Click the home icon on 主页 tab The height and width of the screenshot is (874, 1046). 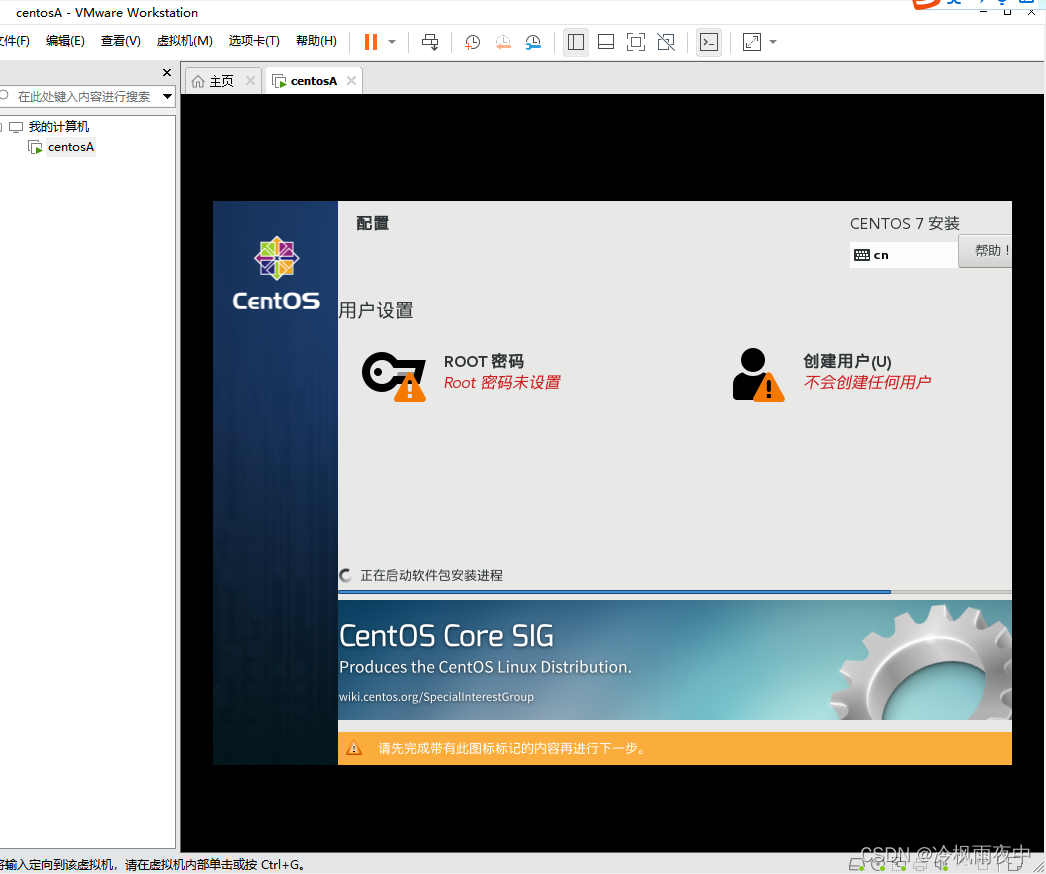198,81
